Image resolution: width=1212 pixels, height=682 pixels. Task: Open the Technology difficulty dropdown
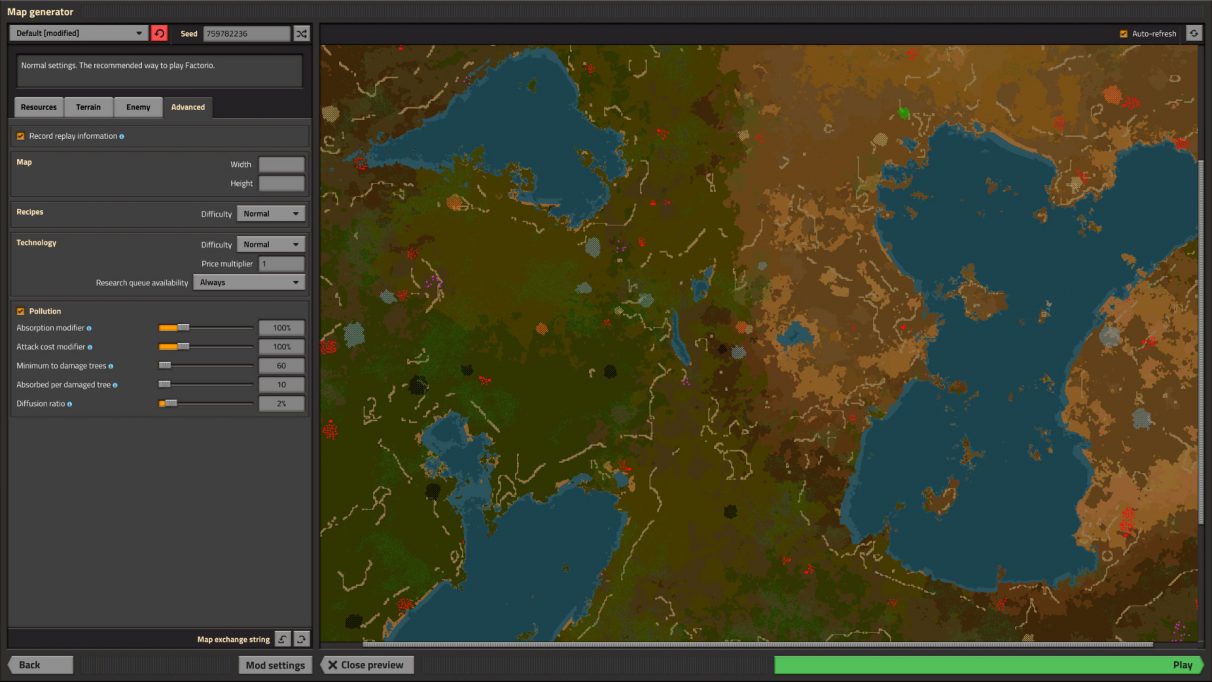(271, 245)
